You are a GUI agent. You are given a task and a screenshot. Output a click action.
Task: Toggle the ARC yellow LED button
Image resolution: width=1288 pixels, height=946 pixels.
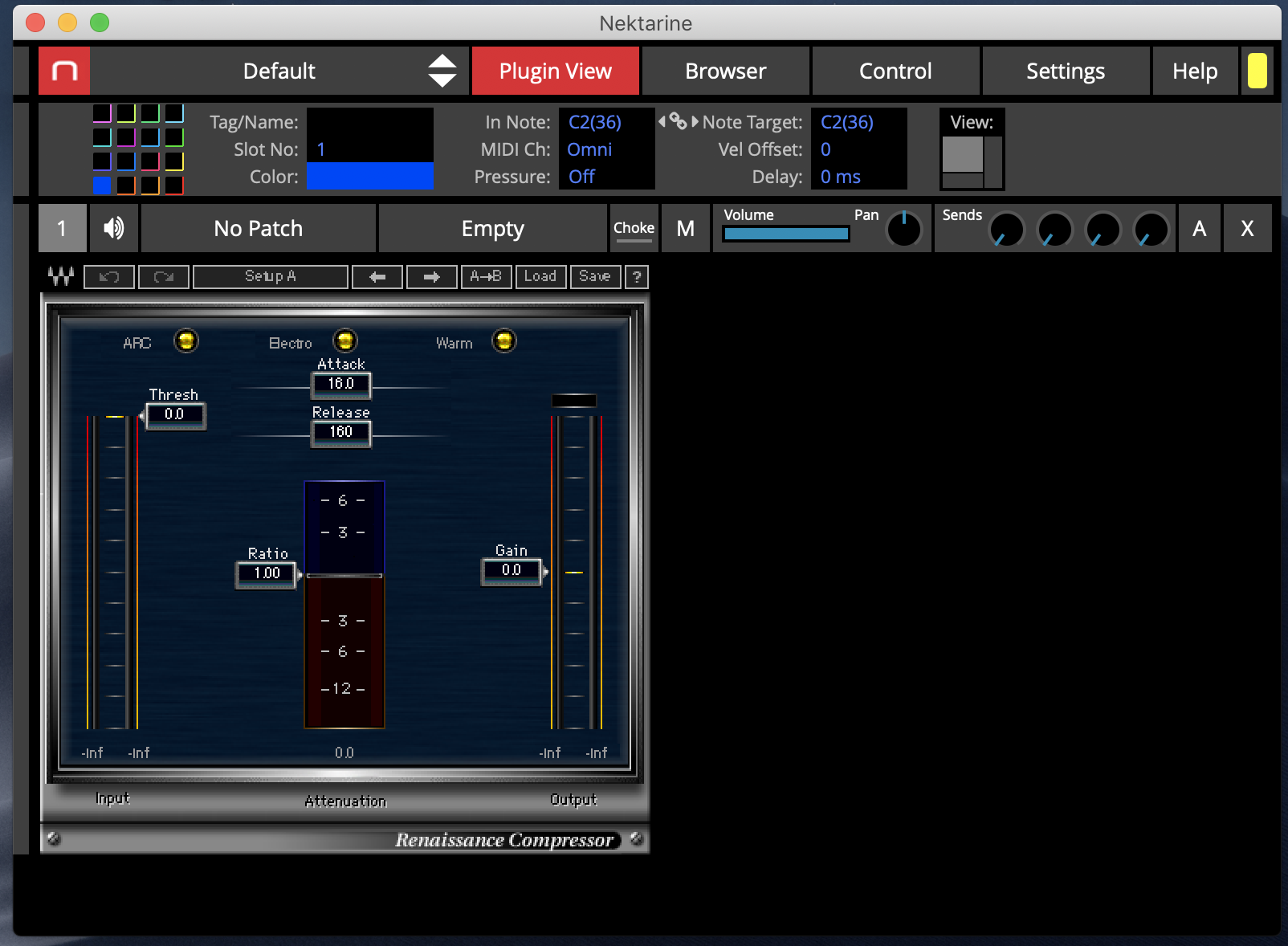(x=186, y=340)
